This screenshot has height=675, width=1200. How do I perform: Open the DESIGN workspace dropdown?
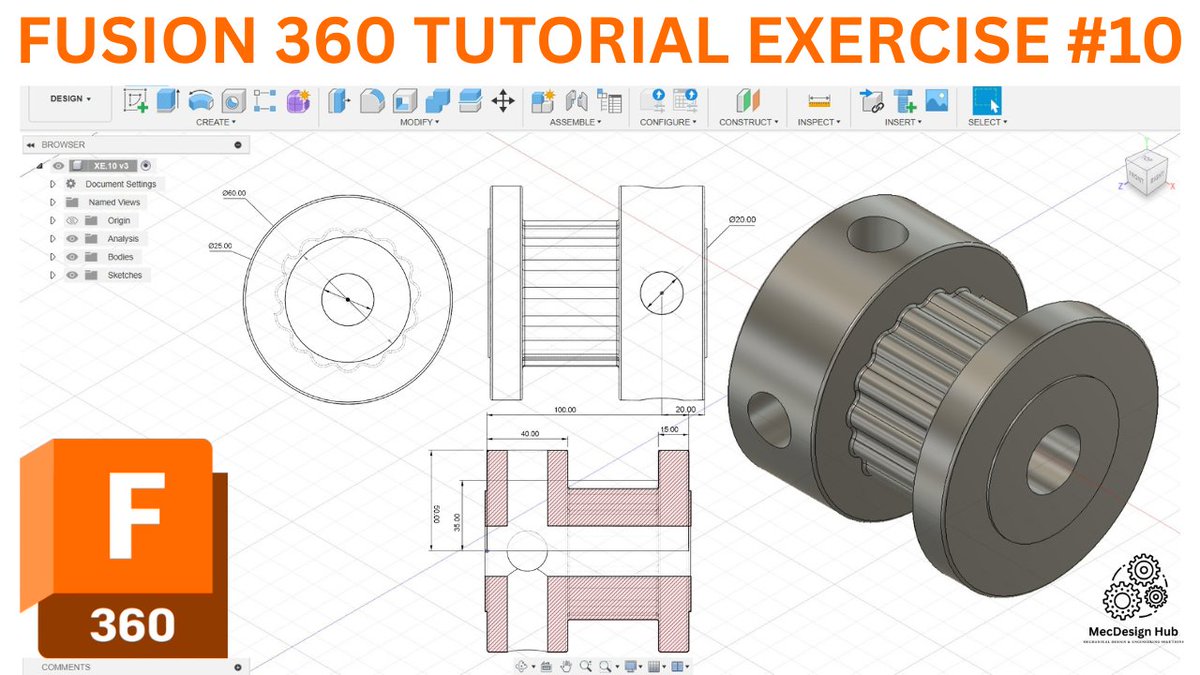tap(70, 99)
